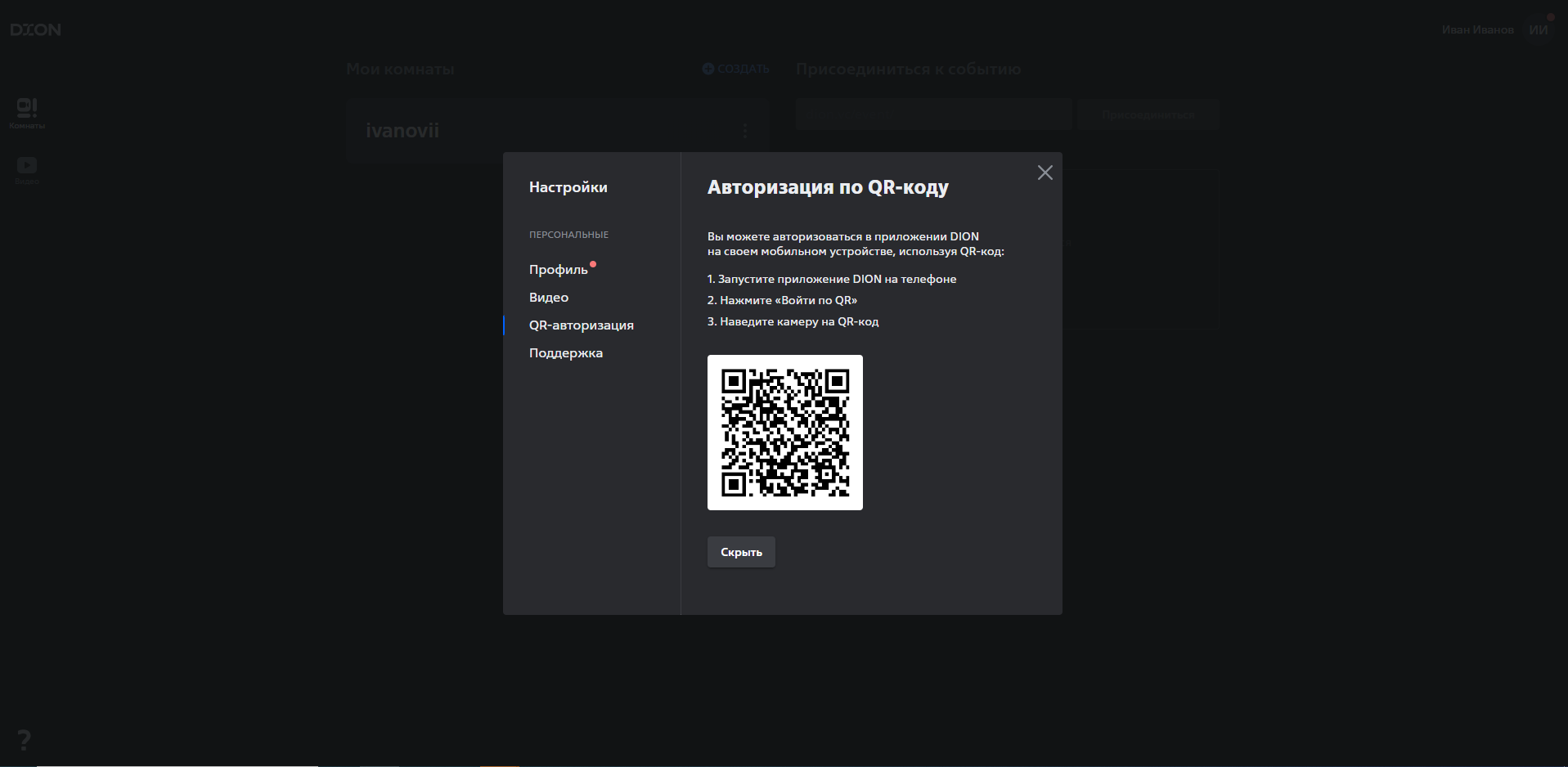Open the Видео sidebar icon

(x=27, y=170)
